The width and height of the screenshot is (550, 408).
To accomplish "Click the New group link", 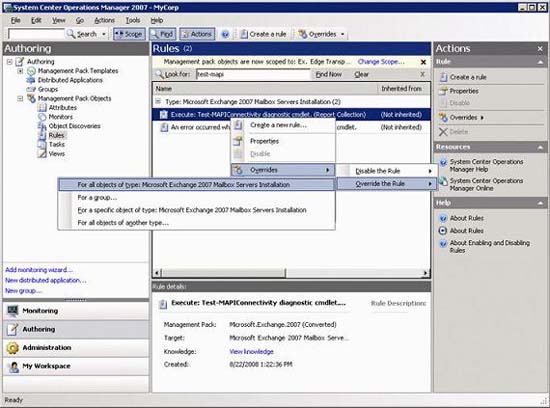I will tap(24, 291).
